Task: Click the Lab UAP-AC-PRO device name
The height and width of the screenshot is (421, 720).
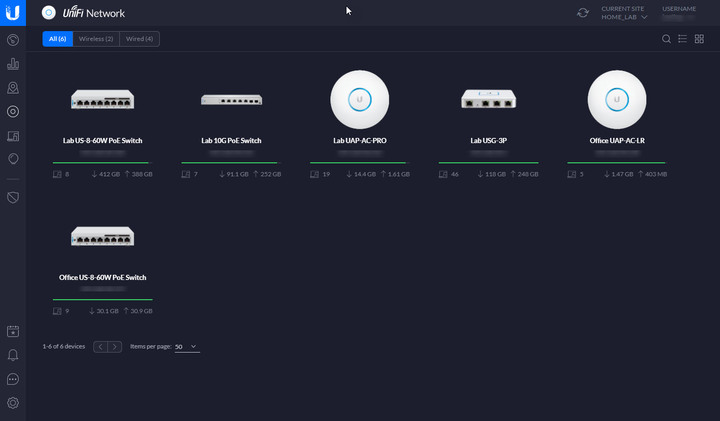Action: pos(360,140)
